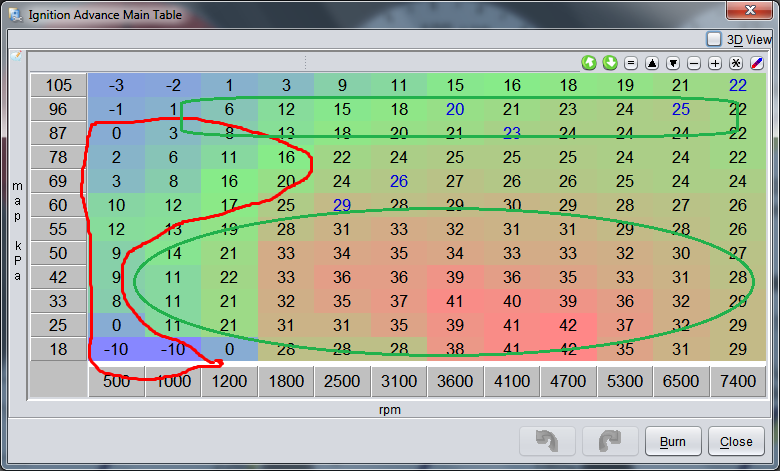Select the 33 kPa map axis bin
Viewport: 780px width, 471px height.
coord(59,301)
